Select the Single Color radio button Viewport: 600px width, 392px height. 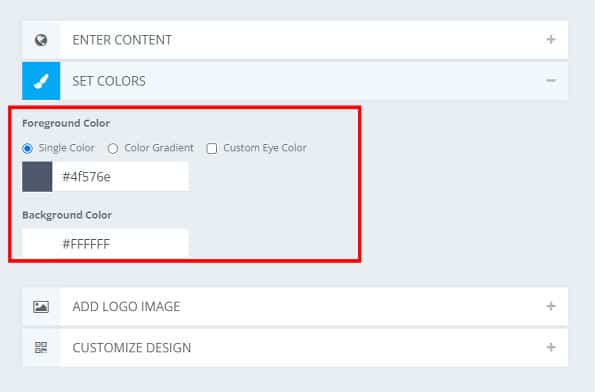coord(28,148)
